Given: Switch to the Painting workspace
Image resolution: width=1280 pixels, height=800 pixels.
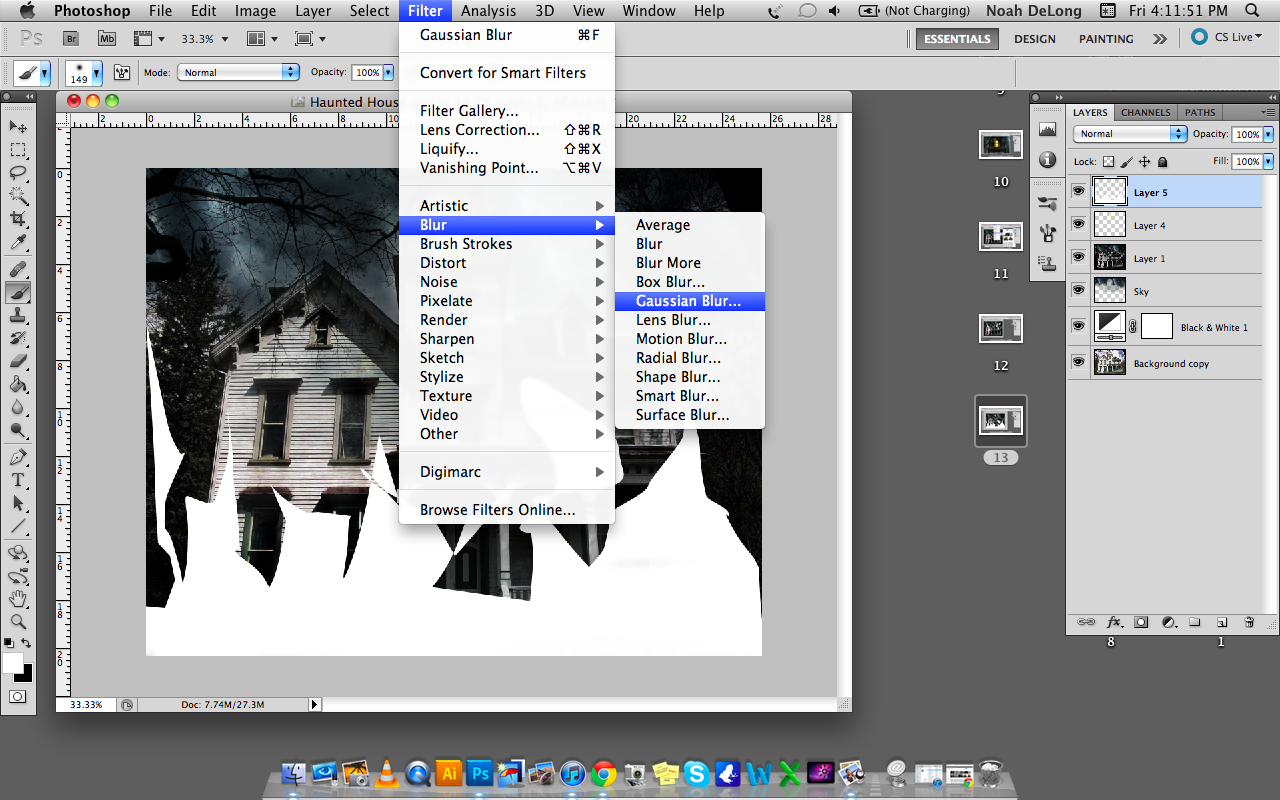Looking at the screenshot, I should tap(1106, 39).
